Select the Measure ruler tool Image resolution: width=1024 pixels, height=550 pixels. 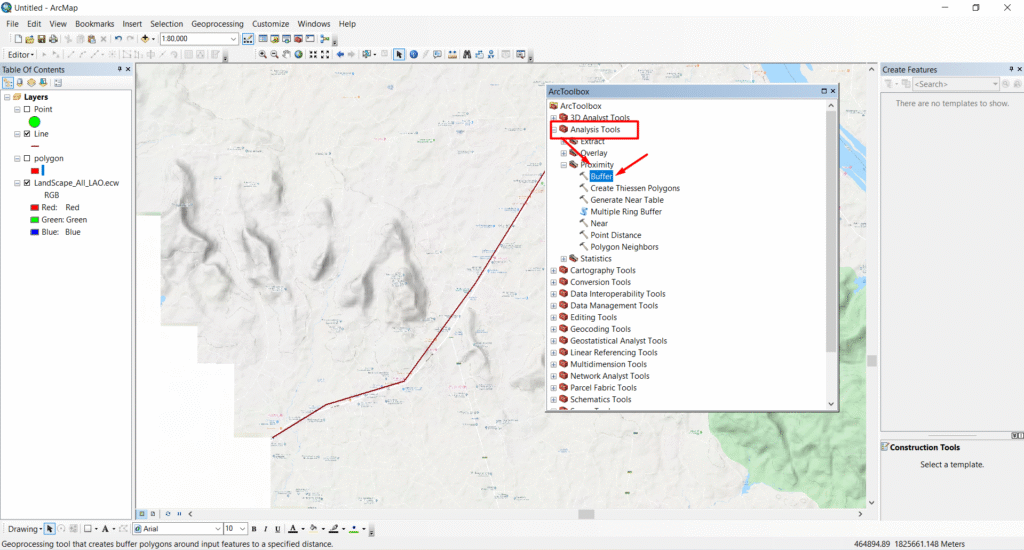coord(452,55)
